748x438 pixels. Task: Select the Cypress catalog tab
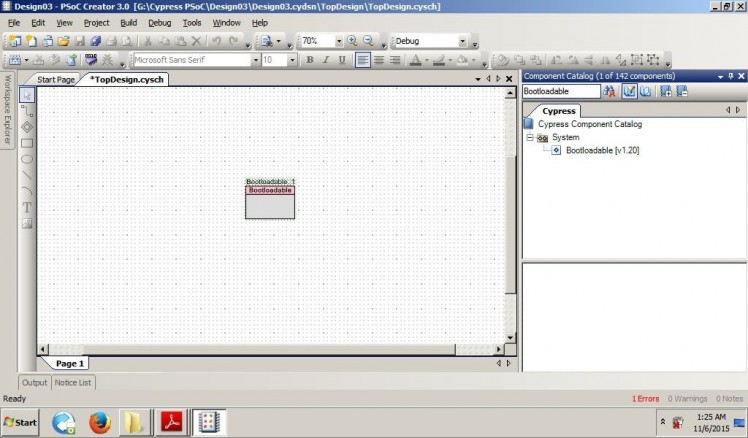coord(559,111)
